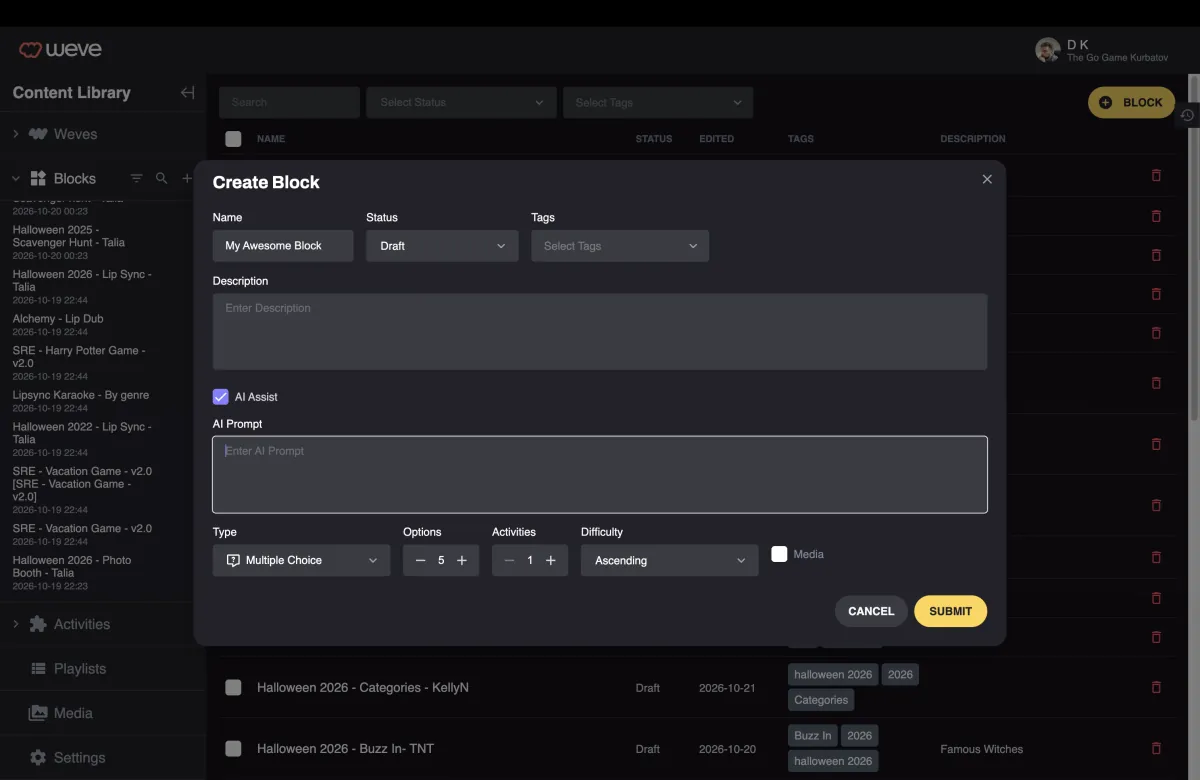Disable the AI Assist checkbox
Image resolution: width=1200 pixels, height=780 pixels.
(x=221, y=397)
